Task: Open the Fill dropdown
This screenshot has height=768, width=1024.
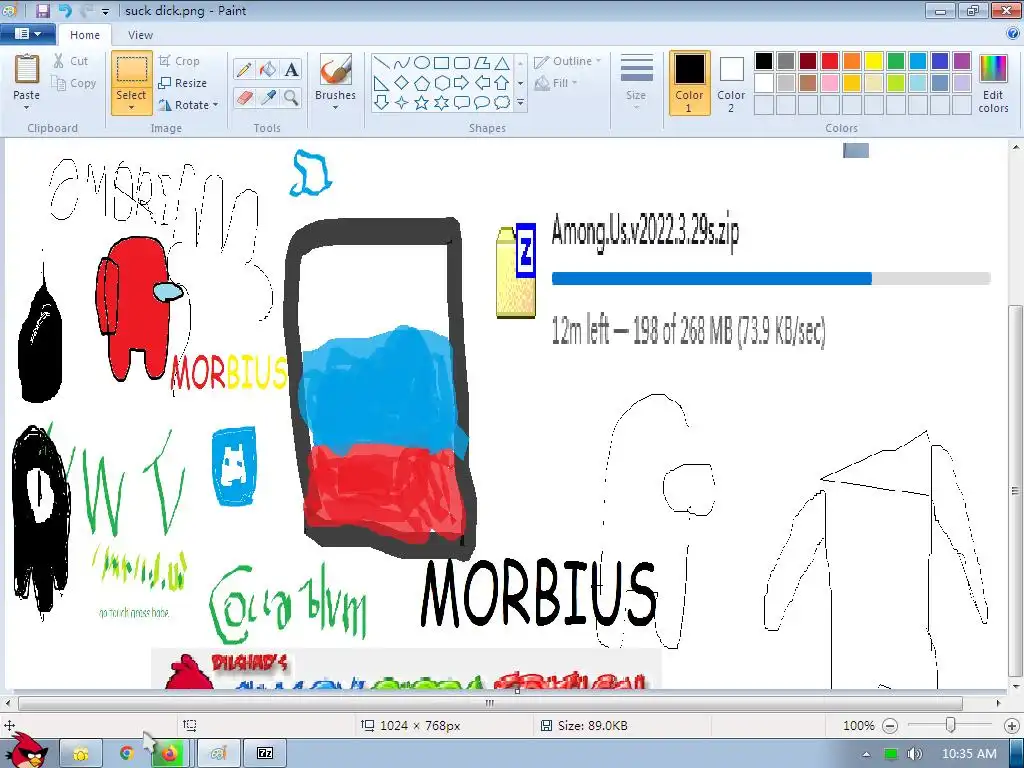Action: click(x=556, y=83)
